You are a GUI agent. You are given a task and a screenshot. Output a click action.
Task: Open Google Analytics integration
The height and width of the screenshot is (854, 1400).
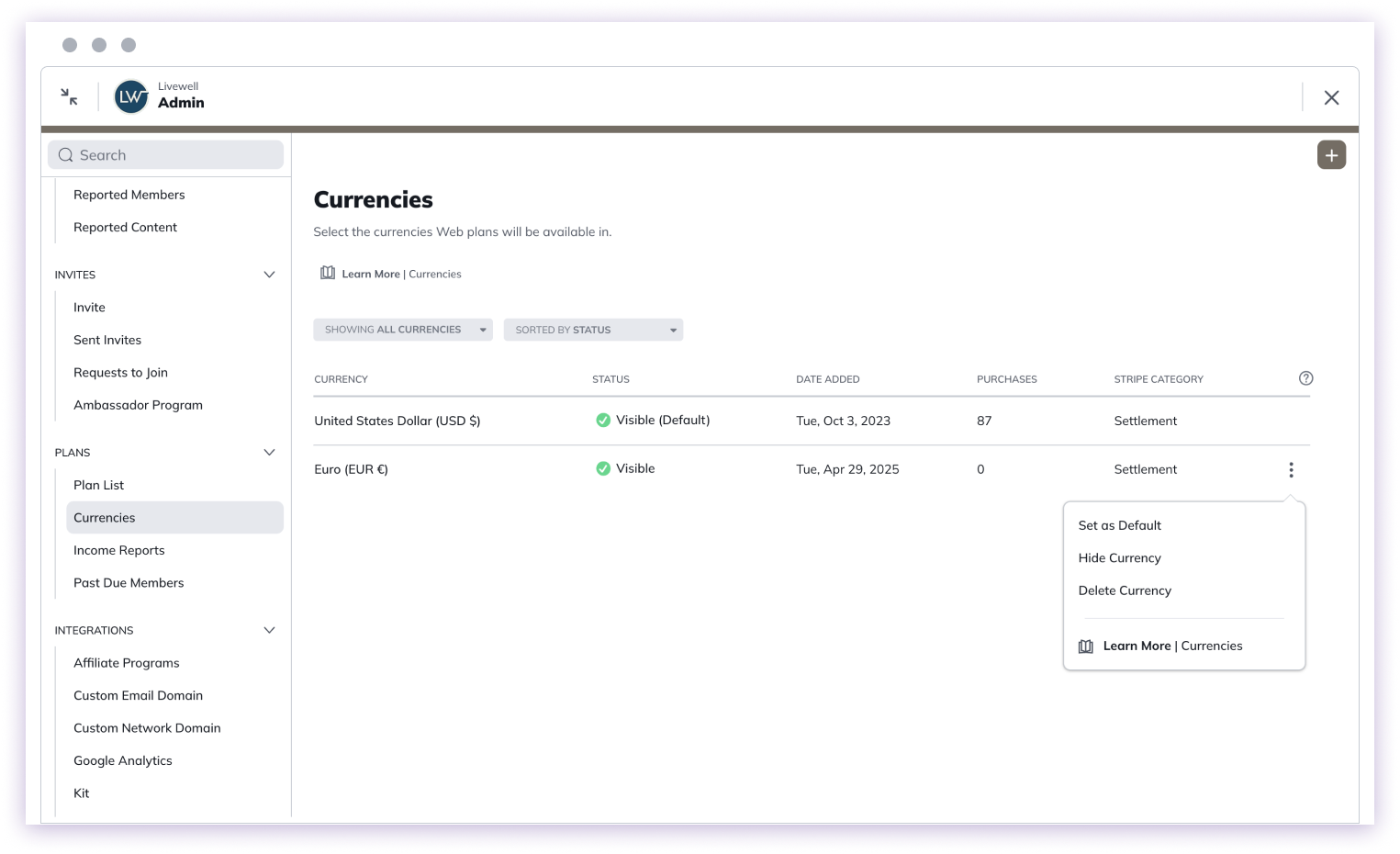[122, 760]
